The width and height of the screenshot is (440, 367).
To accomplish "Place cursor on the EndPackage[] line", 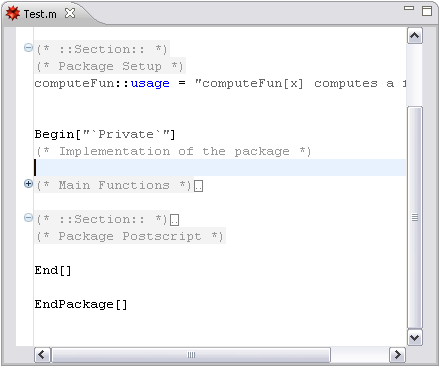I will [81, 304].
